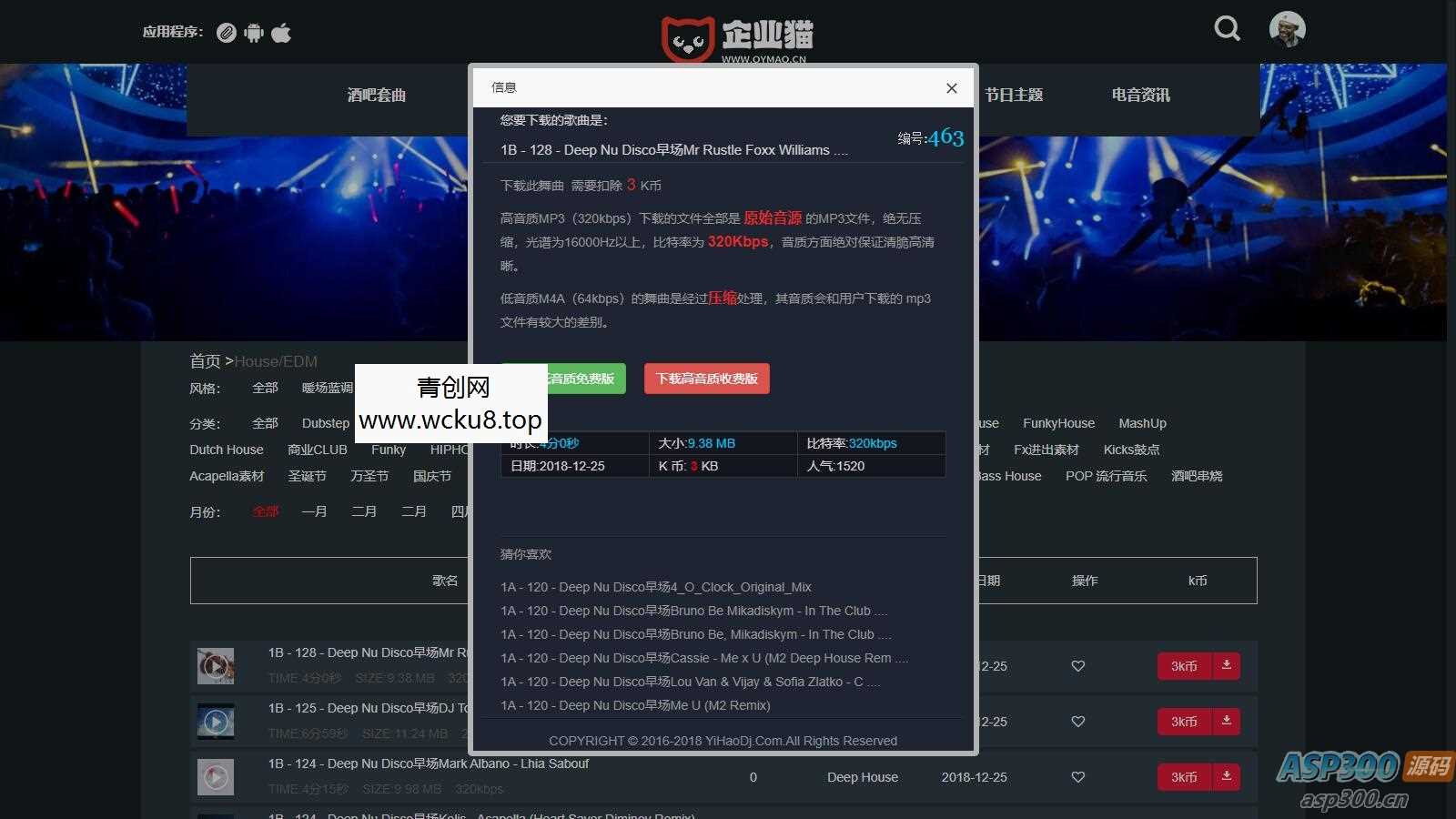Click the download icon beside the bottom 3k币 button
The width and height of the screenshot is (1456, 819).
pos(1227,777)
